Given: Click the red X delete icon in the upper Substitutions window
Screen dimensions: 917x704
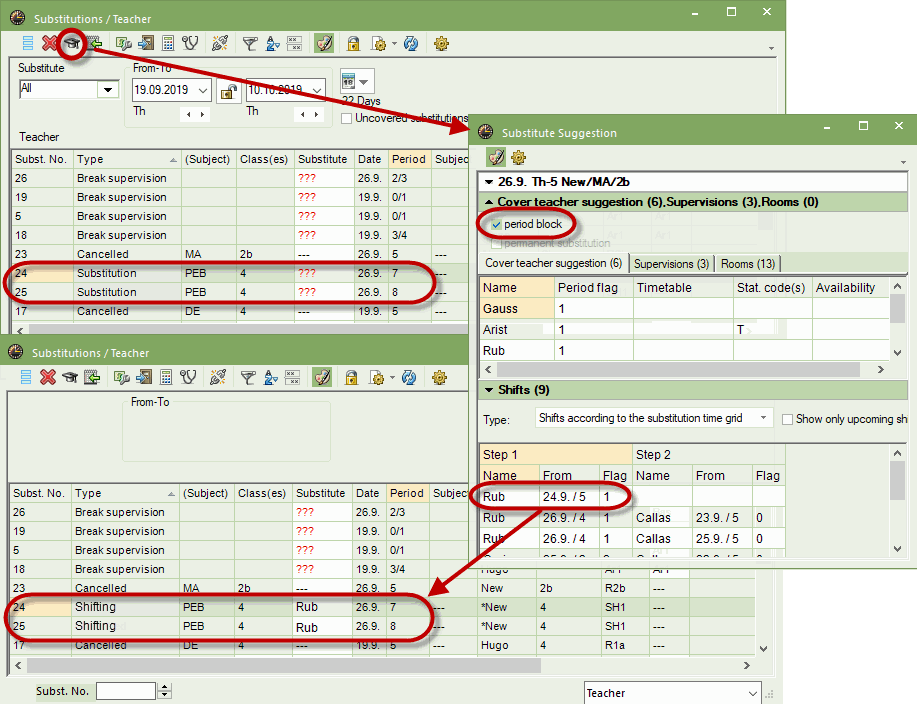Looking at the screenshot, I should coord(50,44).
